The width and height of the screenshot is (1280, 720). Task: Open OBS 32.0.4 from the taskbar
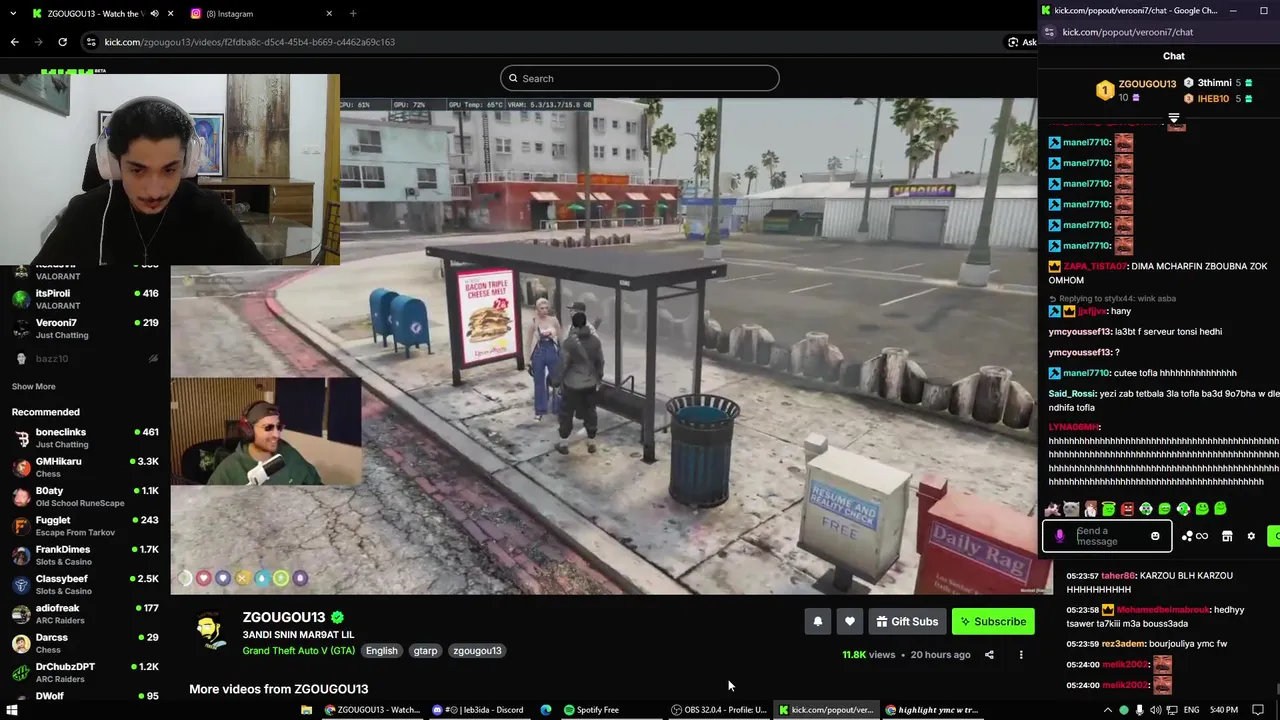click(719, 710)
